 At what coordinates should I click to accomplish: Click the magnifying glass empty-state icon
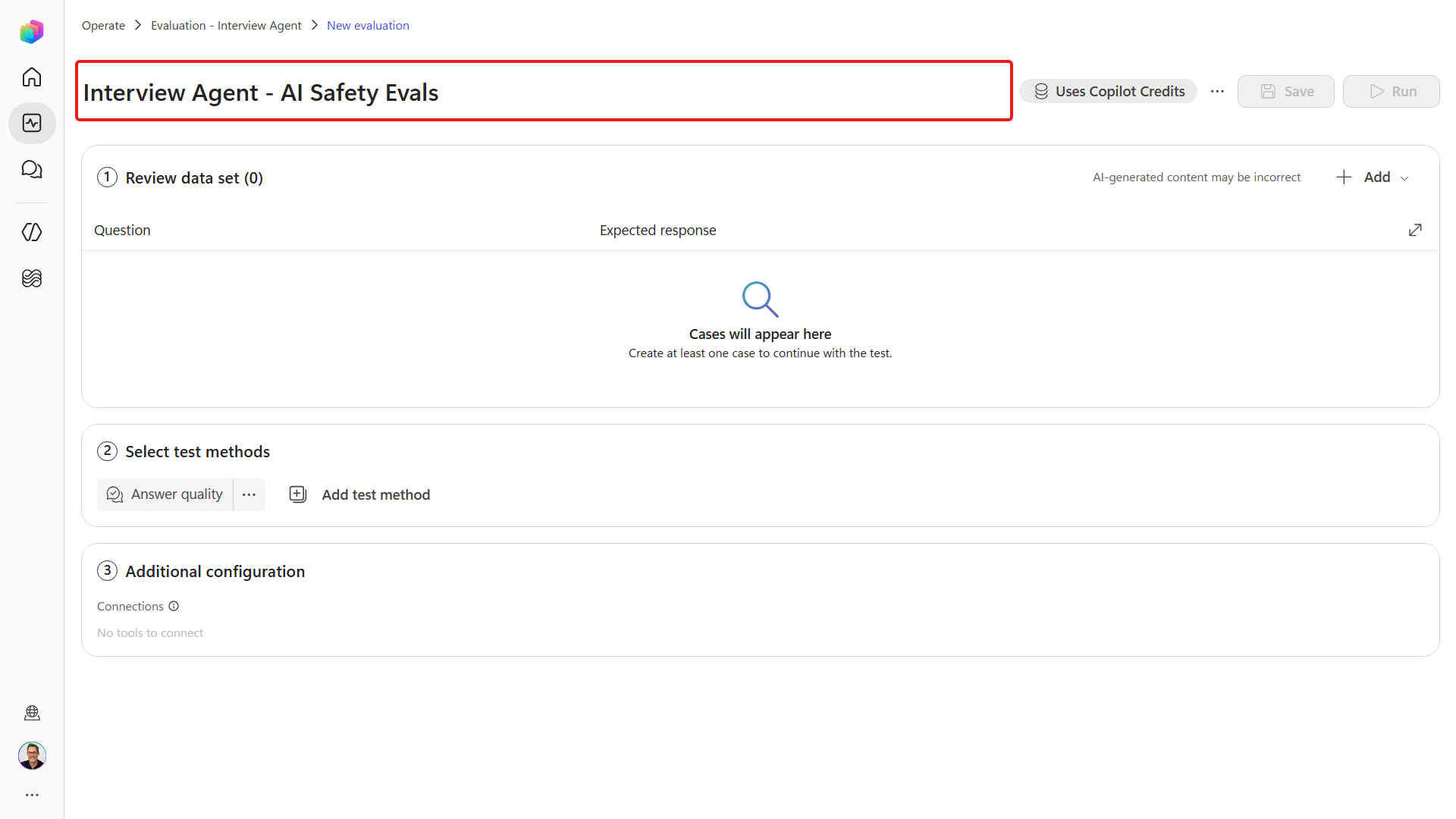760,299
